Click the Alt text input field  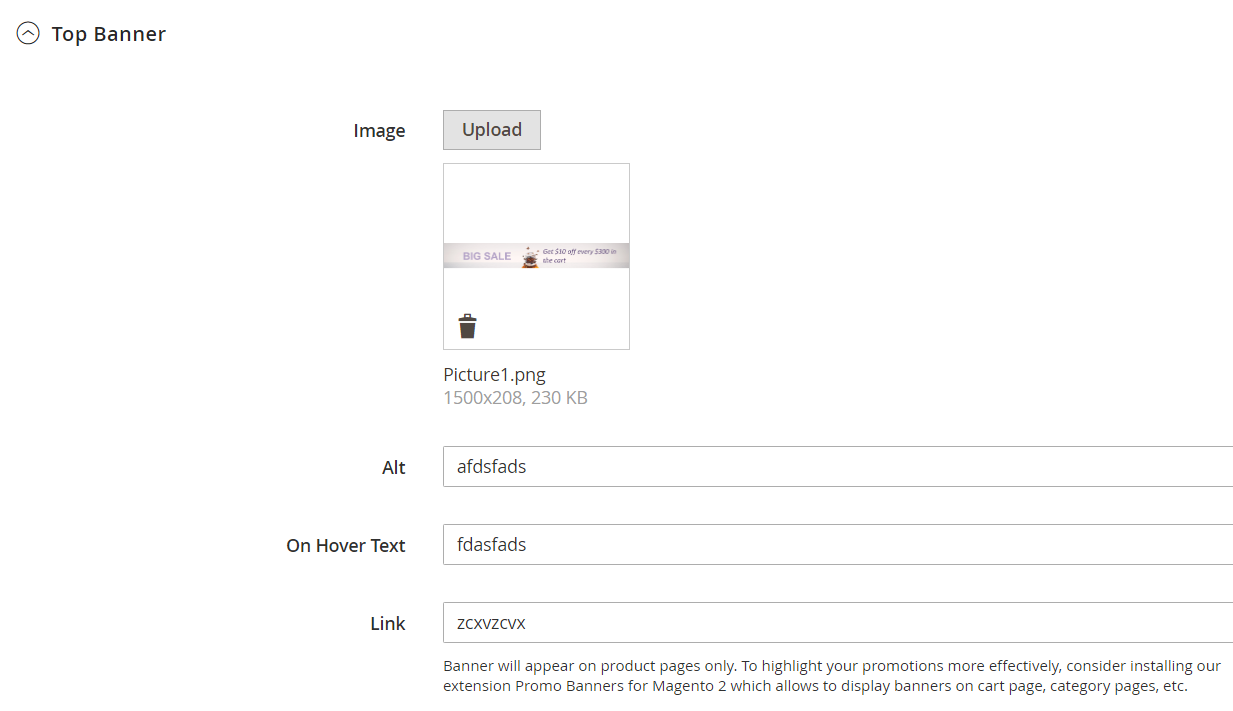(x=838, y=467)
